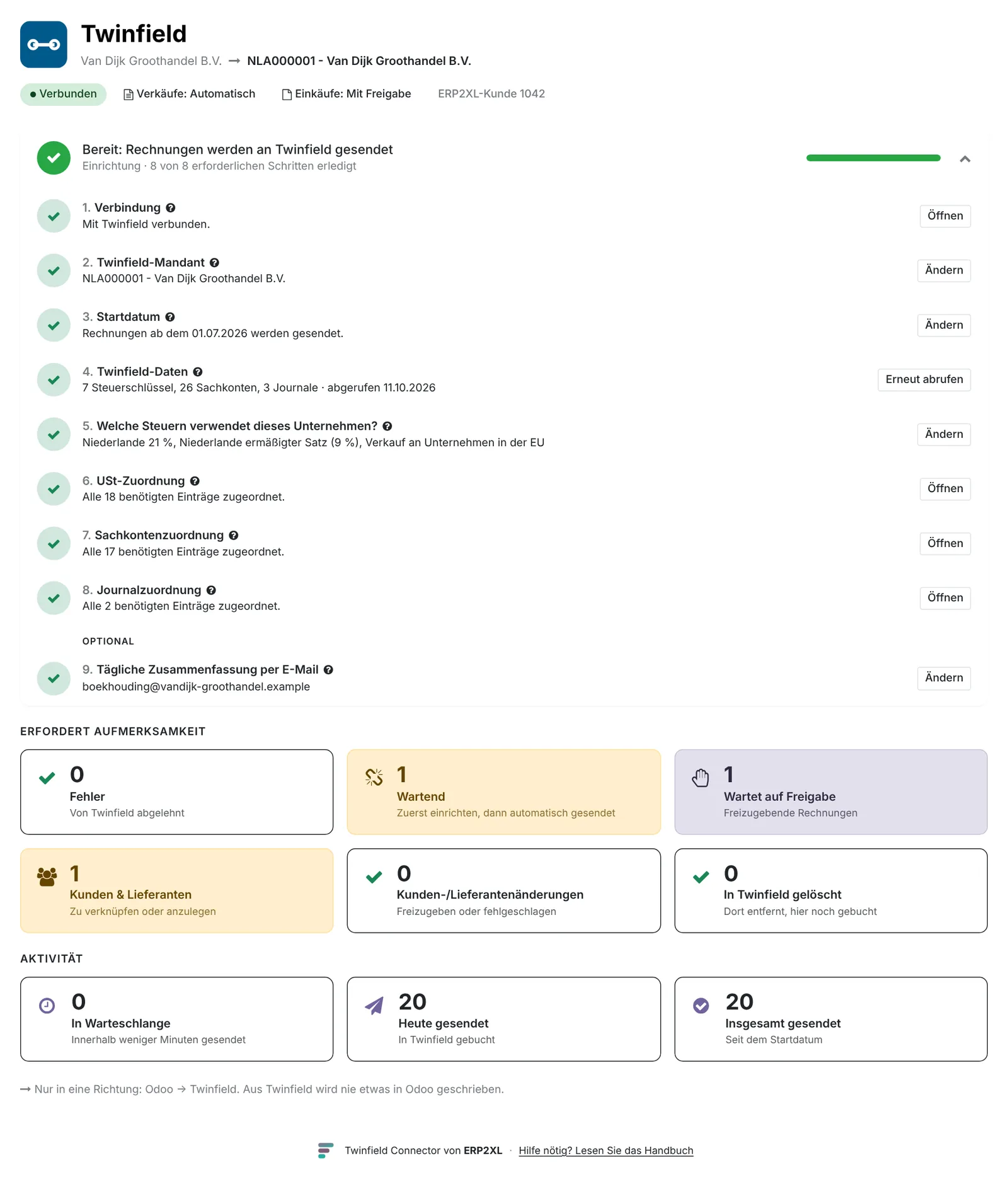Open the Fehler card with zero errors

(176, 792)
